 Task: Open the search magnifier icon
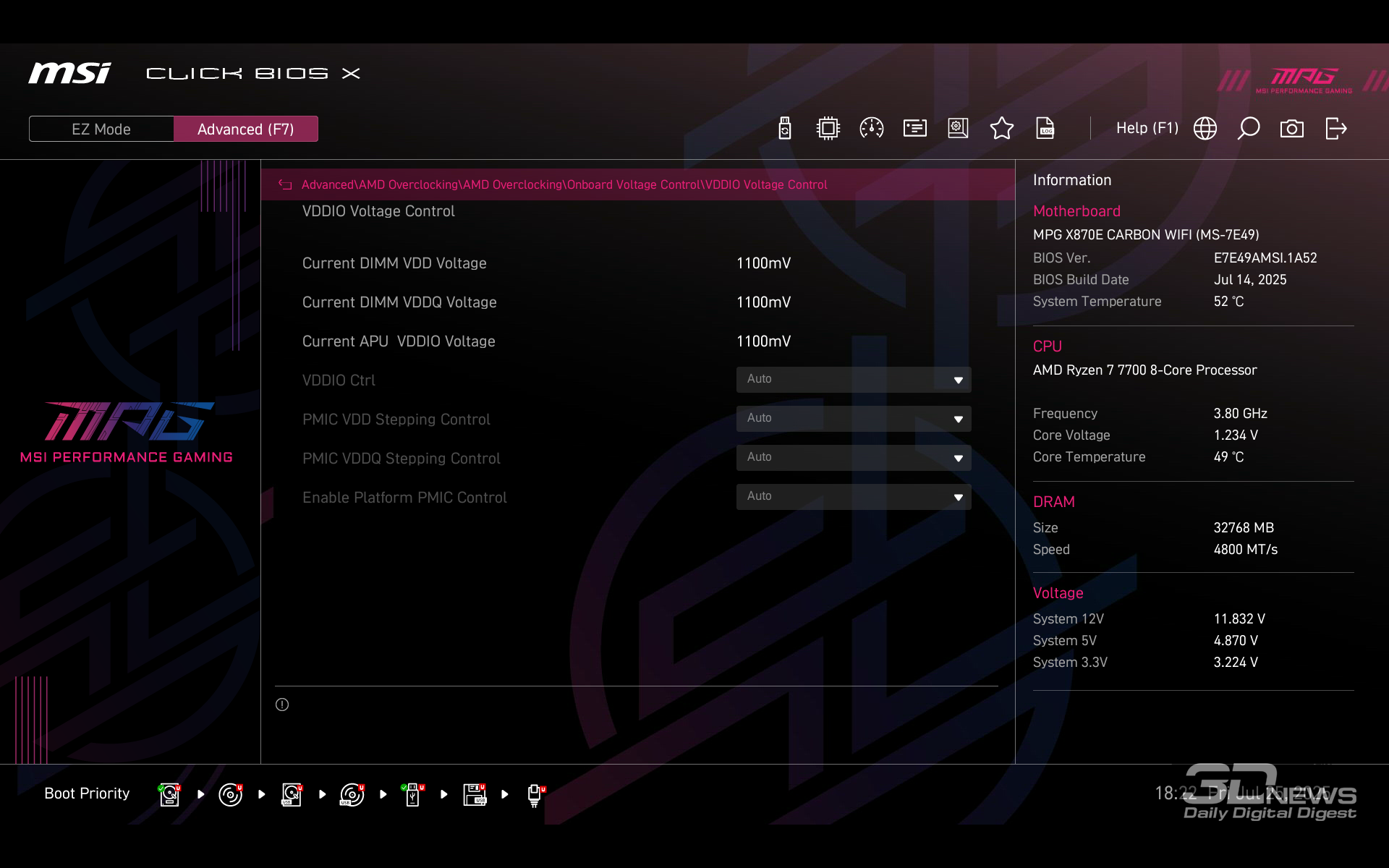point(1249,129)
